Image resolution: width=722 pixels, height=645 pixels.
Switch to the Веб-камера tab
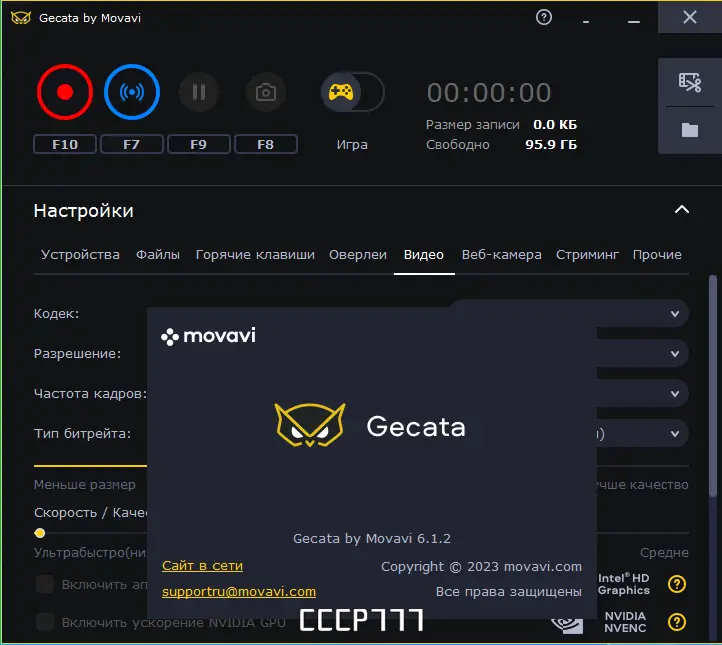(501, 255)
